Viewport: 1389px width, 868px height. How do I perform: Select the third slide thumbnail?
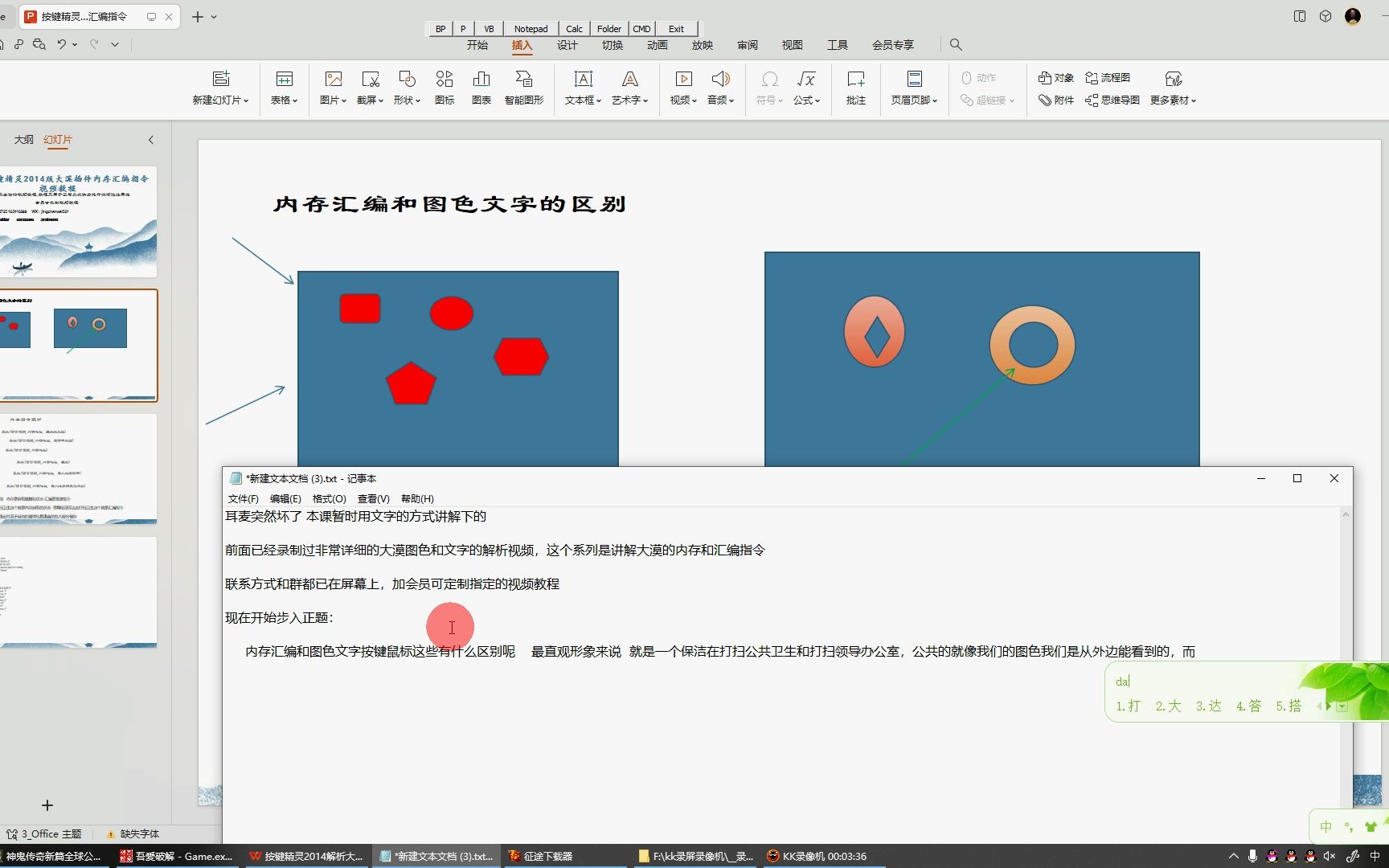[x=78, y=469]
